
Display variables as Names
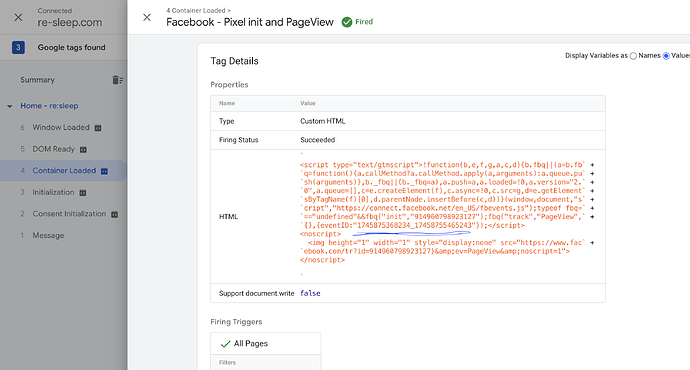(633, 56)
